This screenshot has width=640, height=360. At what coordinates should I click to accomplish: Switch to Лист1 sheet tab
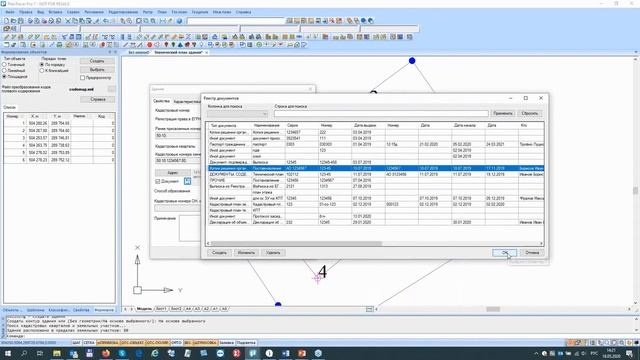tap(161, 309)
